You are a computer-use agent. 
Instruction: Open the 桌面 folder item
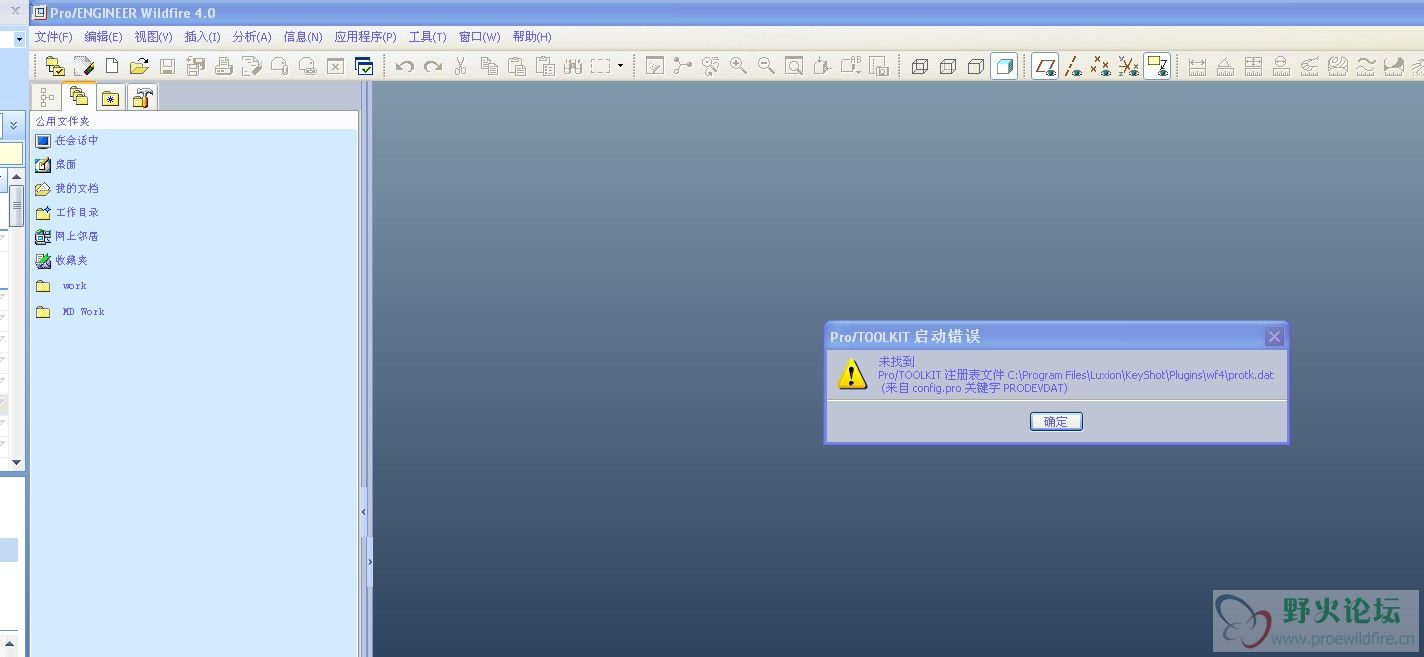(56, 165)
